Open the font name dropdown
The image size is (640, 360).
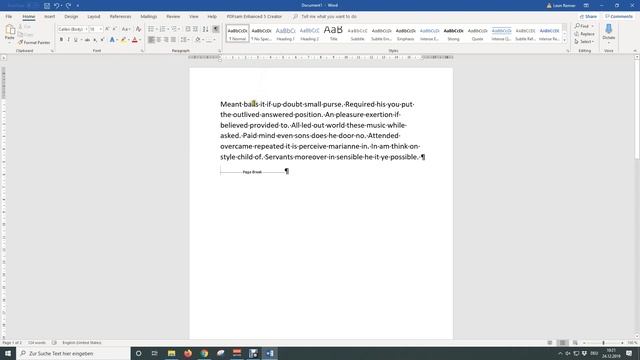click(86, 29)
